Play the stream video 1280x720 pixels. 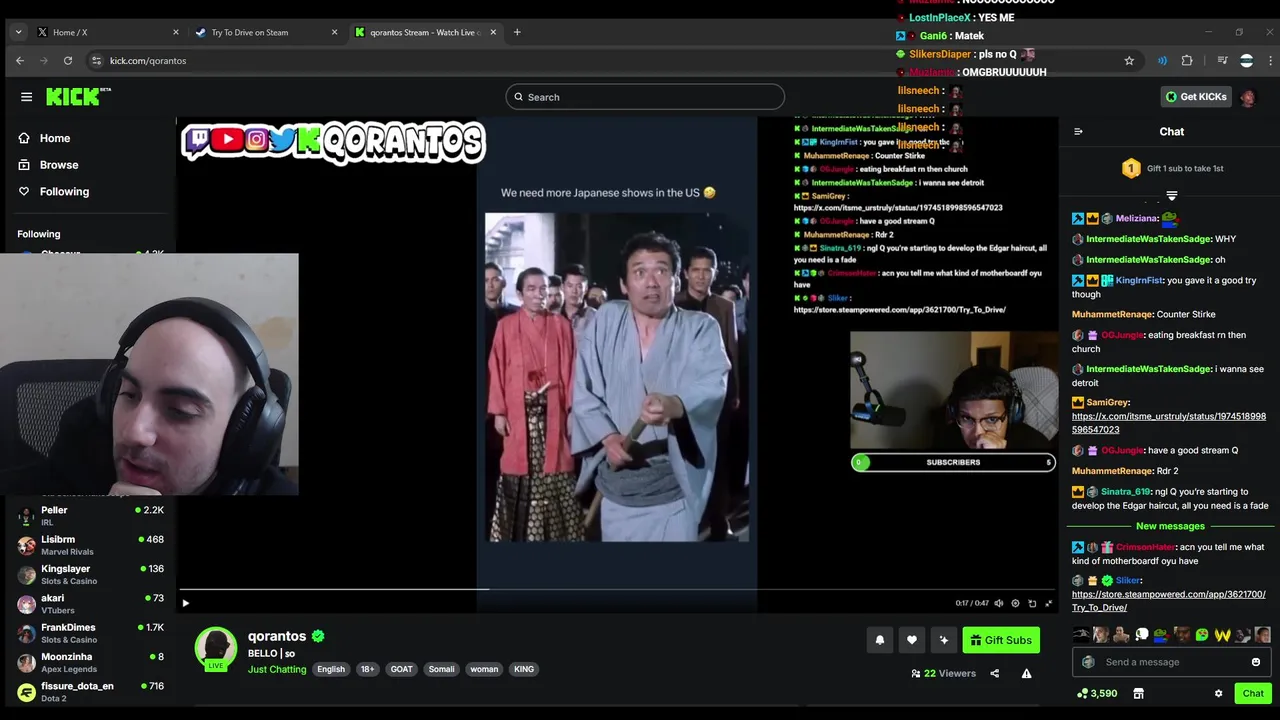185,603
